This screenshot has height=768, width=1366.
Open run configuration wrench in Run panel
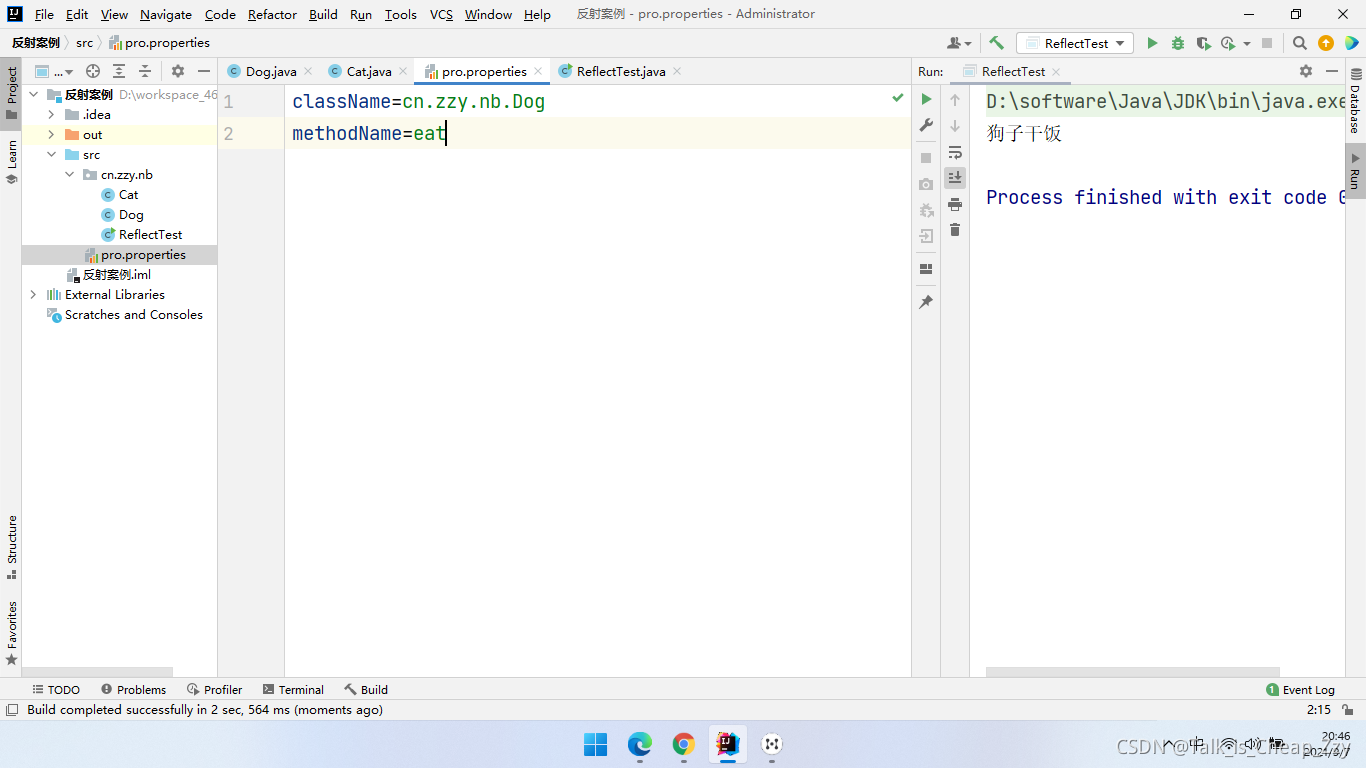pyautogui.click(x=926, y=125)
